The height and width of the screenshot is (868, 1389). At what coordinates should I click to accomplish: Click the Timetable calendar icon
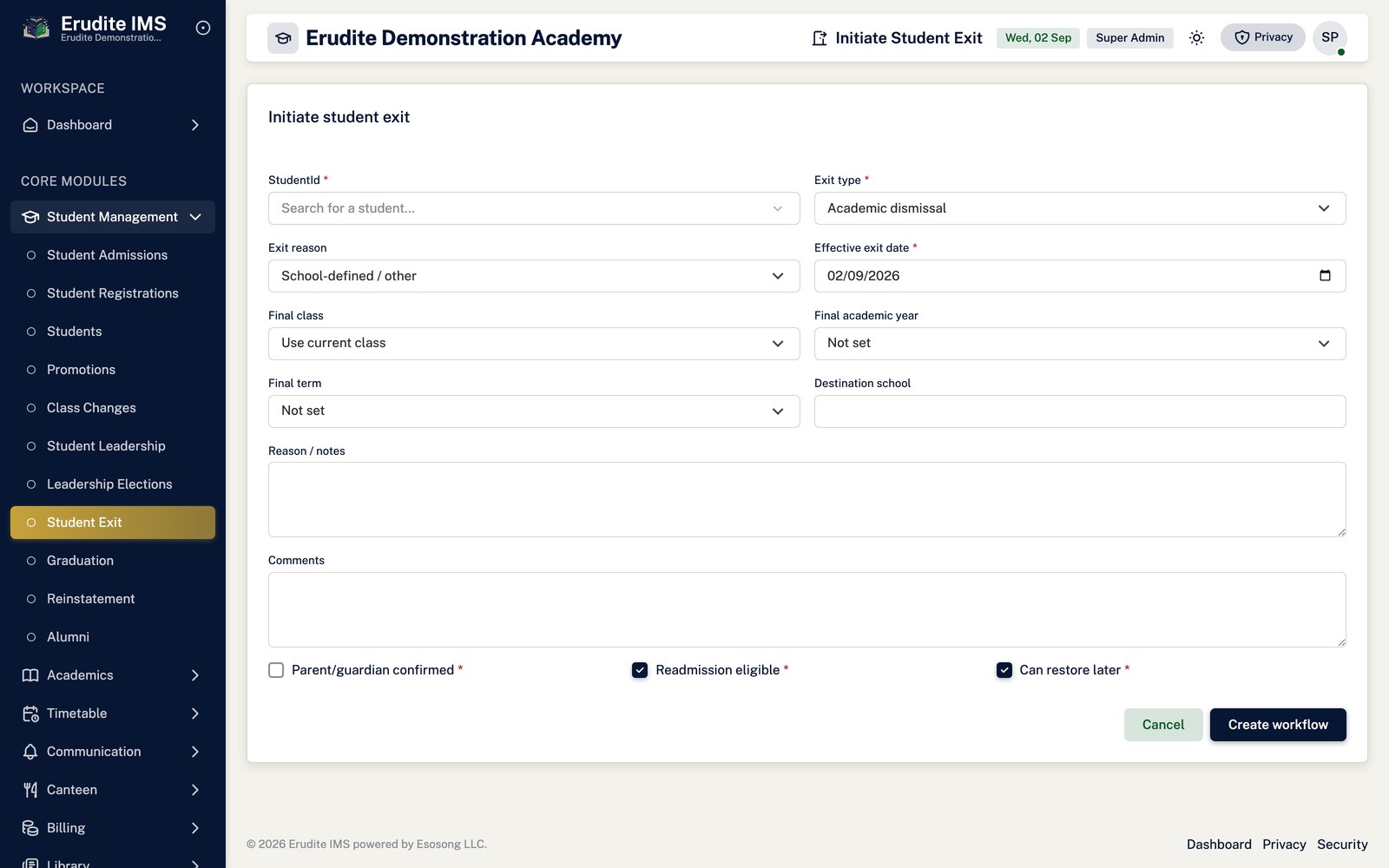click(30, 713)
